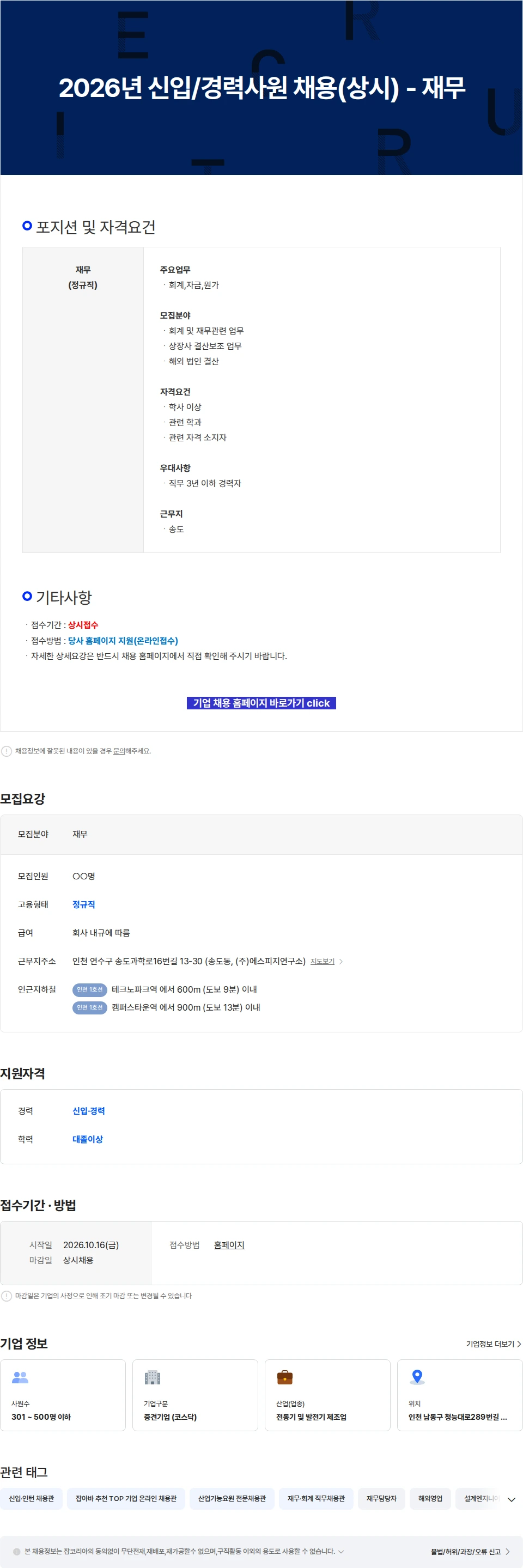Click the 인천 1호선 badge for 테크노파크역

point(89,990)
